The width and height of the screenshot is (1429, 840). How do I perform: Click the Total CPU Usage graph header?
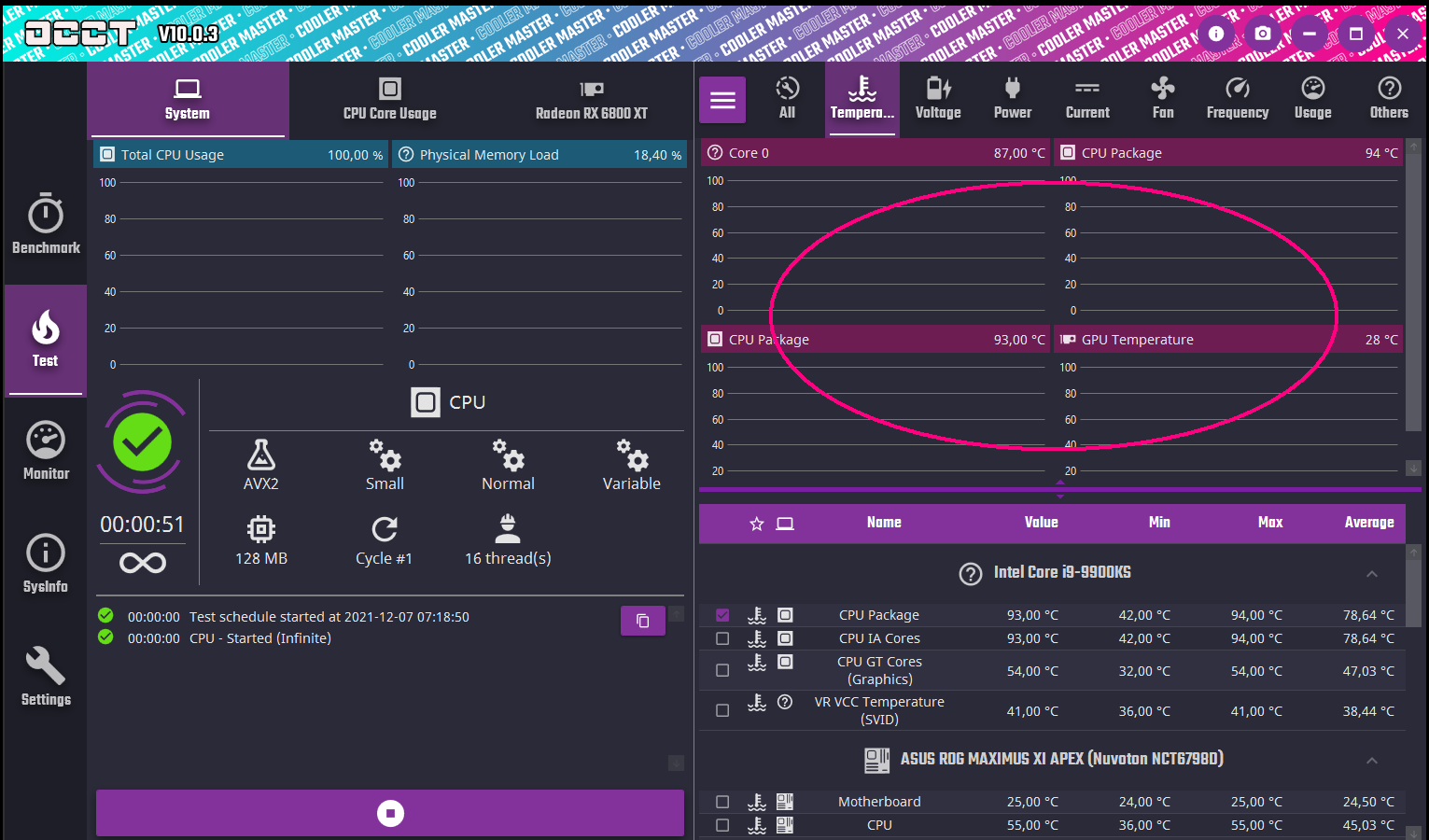(240, 155)
